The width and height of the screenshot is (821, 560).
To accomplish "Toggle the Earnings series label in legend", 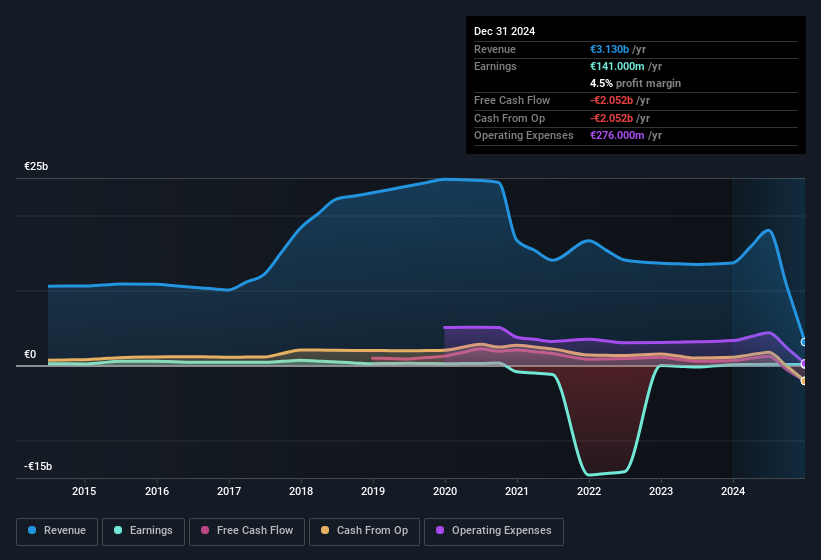I will pyautogui.click(x=150, y=531).
